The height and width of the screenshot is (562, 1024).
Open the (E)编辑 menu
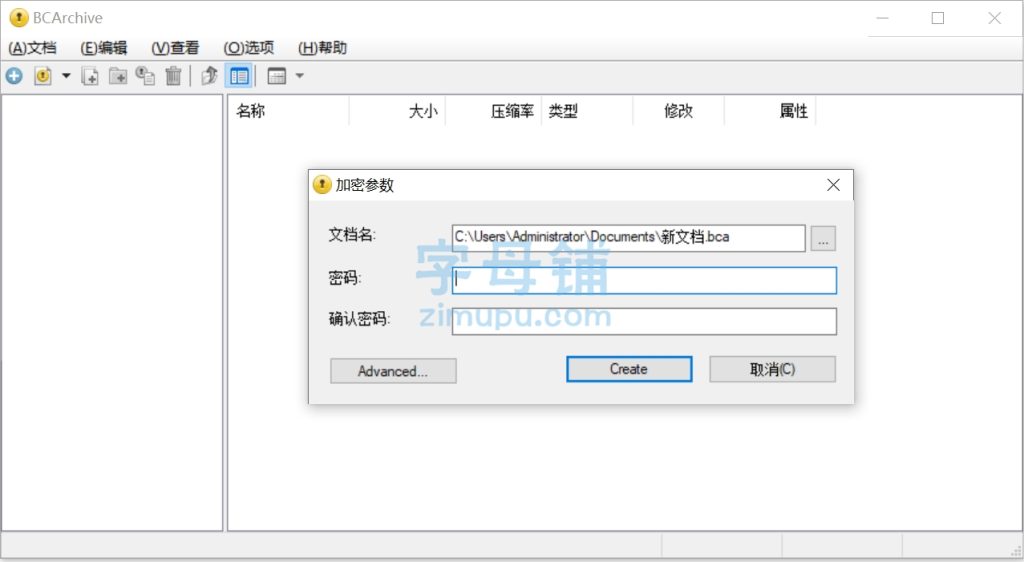(103, 48)
